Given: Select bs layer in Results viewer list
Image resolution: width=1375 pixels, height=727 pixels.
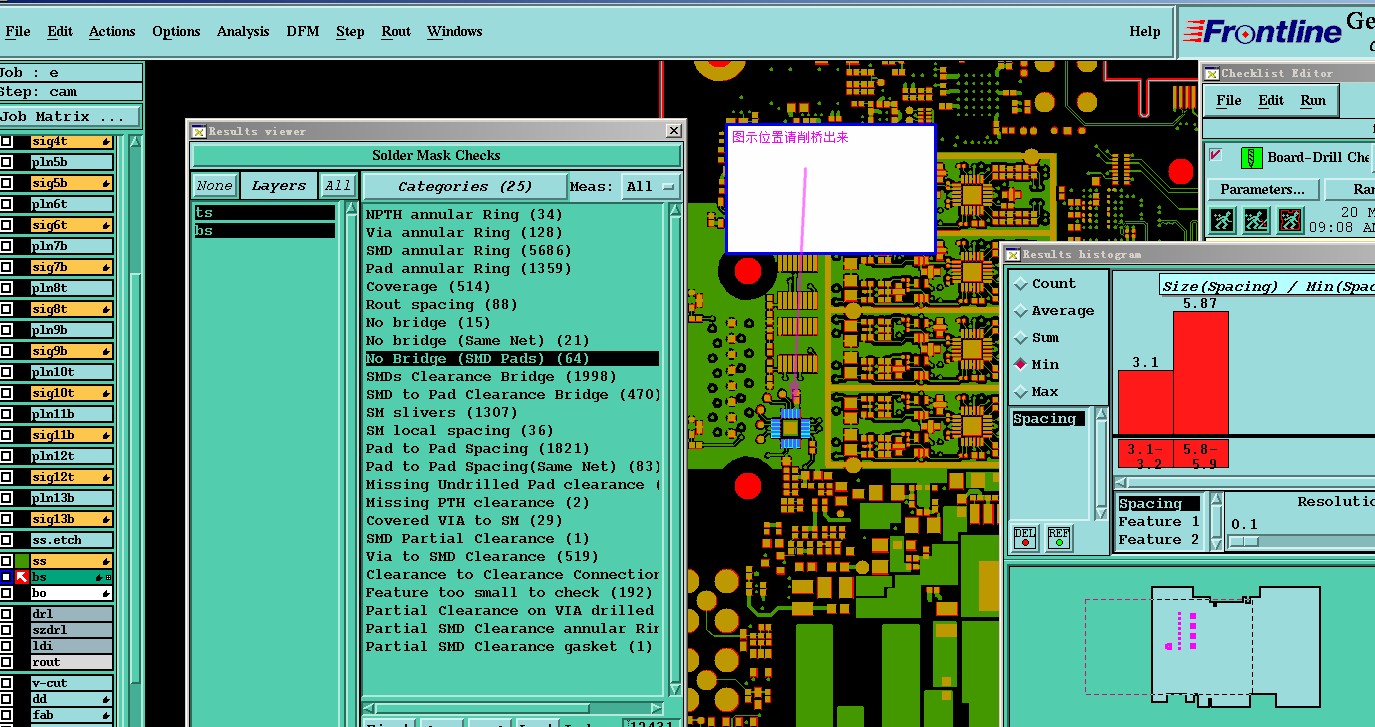Looking at the screenshot, I should tap(264, 231).
